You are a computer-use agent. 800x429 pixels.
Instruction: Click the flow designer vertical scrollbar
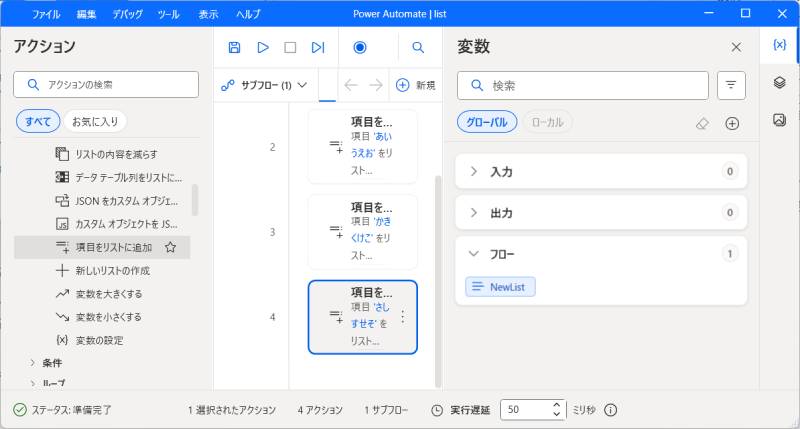coord(437,282)
